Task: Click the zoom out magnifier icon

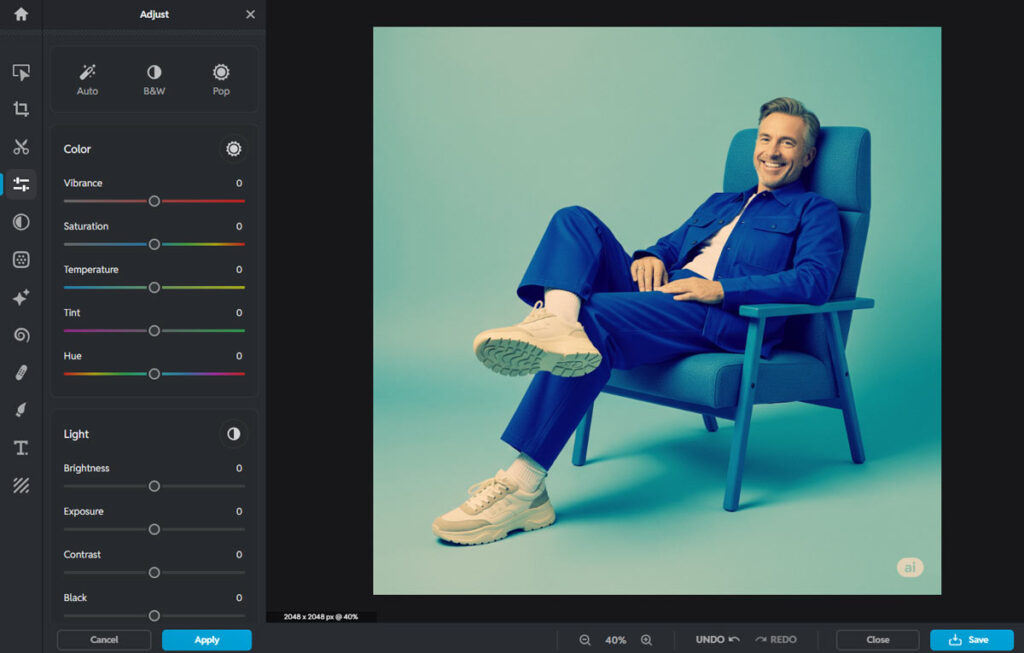Action: pyautogui.click(x=585, y=640)
